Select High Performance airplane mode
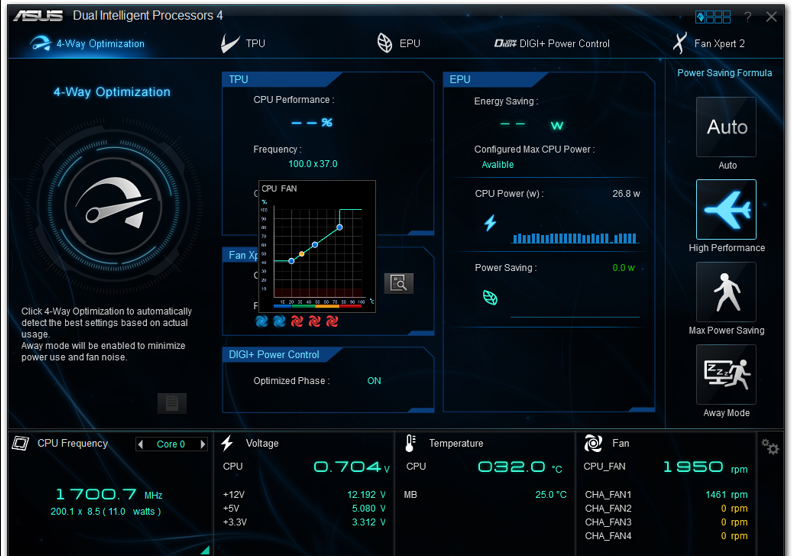The width and height of the screenshot is (793, 556). [x=726, y=209]
